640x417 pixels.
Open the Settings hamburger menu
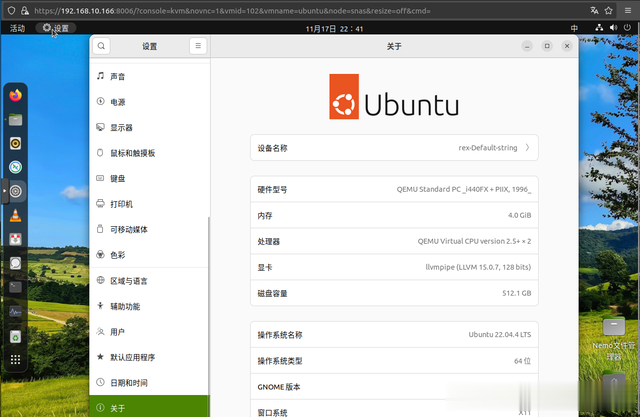(198, 46)
